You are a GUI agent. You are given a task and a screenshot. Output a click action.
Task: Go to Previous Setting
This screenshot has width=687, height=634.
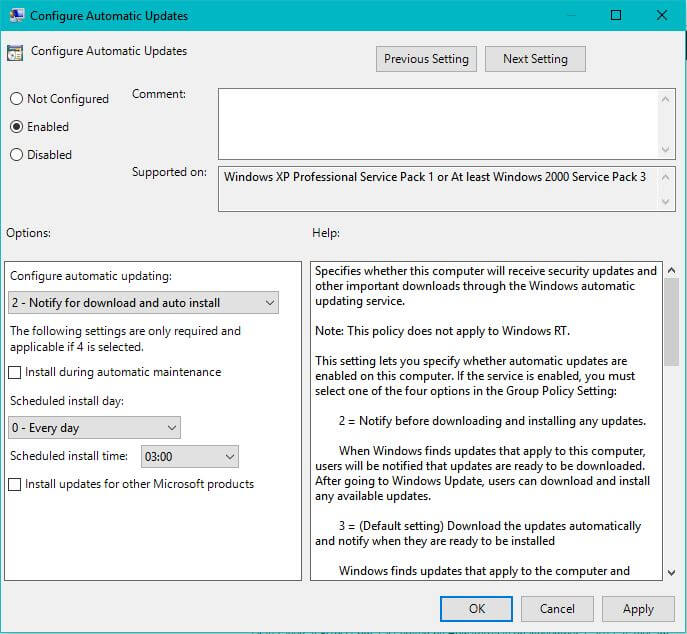click(x=427, y=59)
